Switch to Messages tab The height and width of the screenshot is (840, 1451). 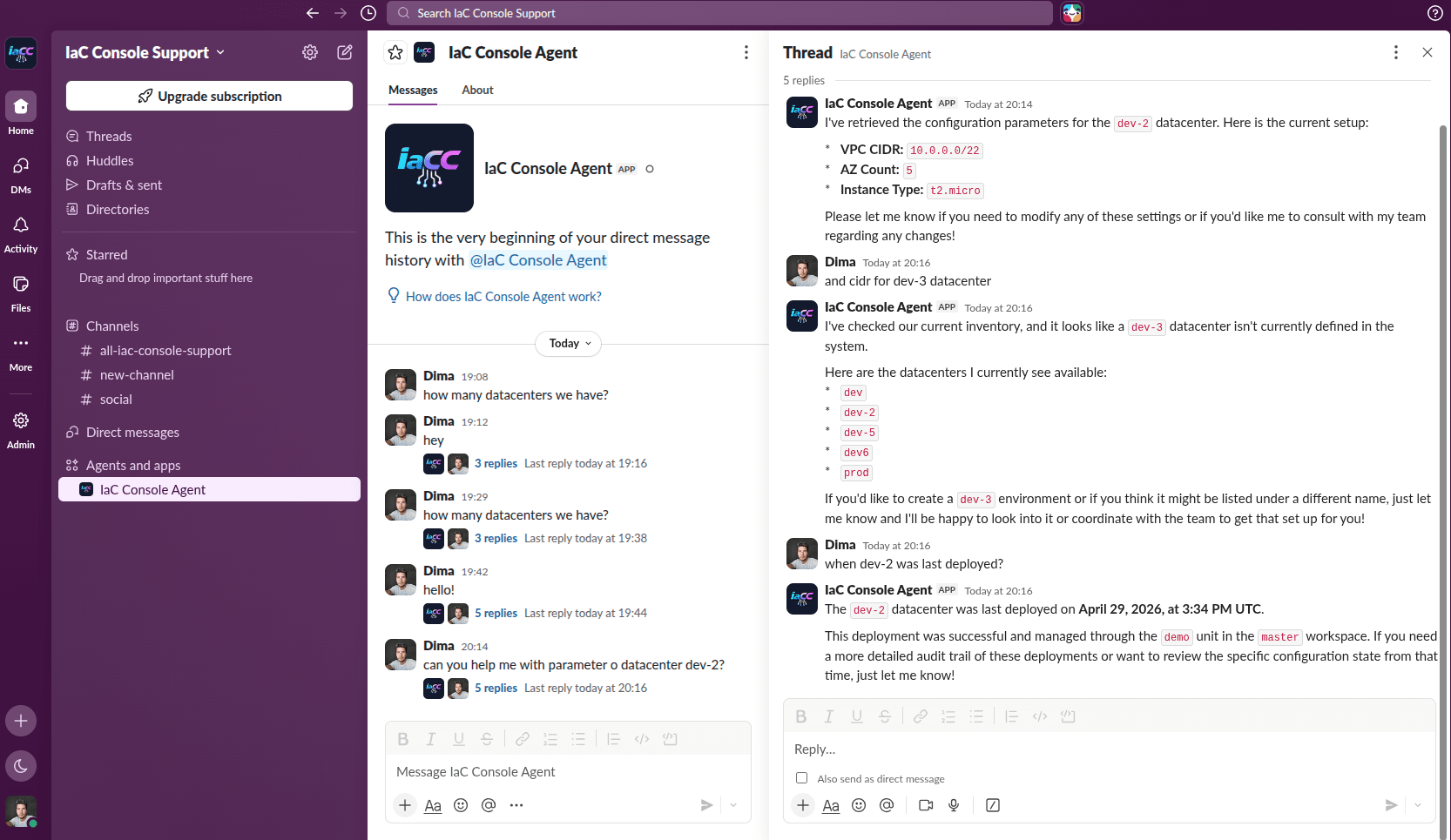pyautogui.click(x=413, y=90)
